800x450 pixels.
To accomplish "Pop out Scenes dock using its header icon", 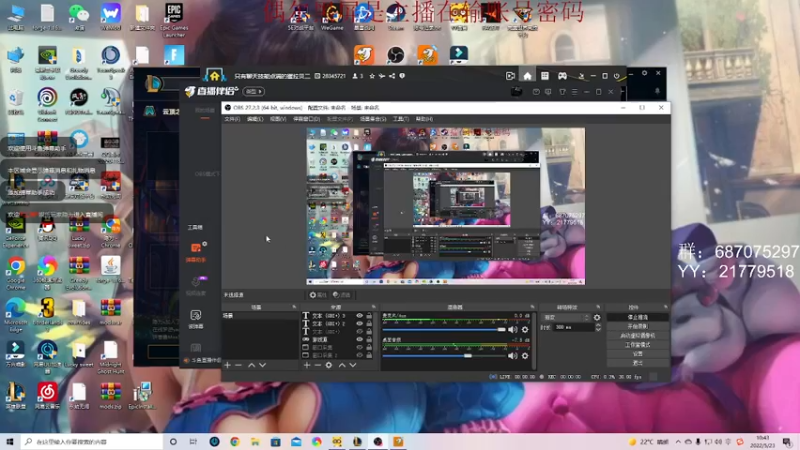I will (x=294, y=307).
